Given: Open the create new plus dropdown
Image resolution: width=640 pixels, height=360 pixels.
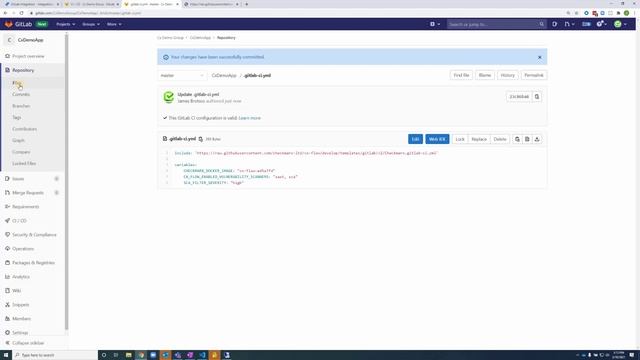Looking at the screenshot, I should pyautogui.click(x=435, y=24).
